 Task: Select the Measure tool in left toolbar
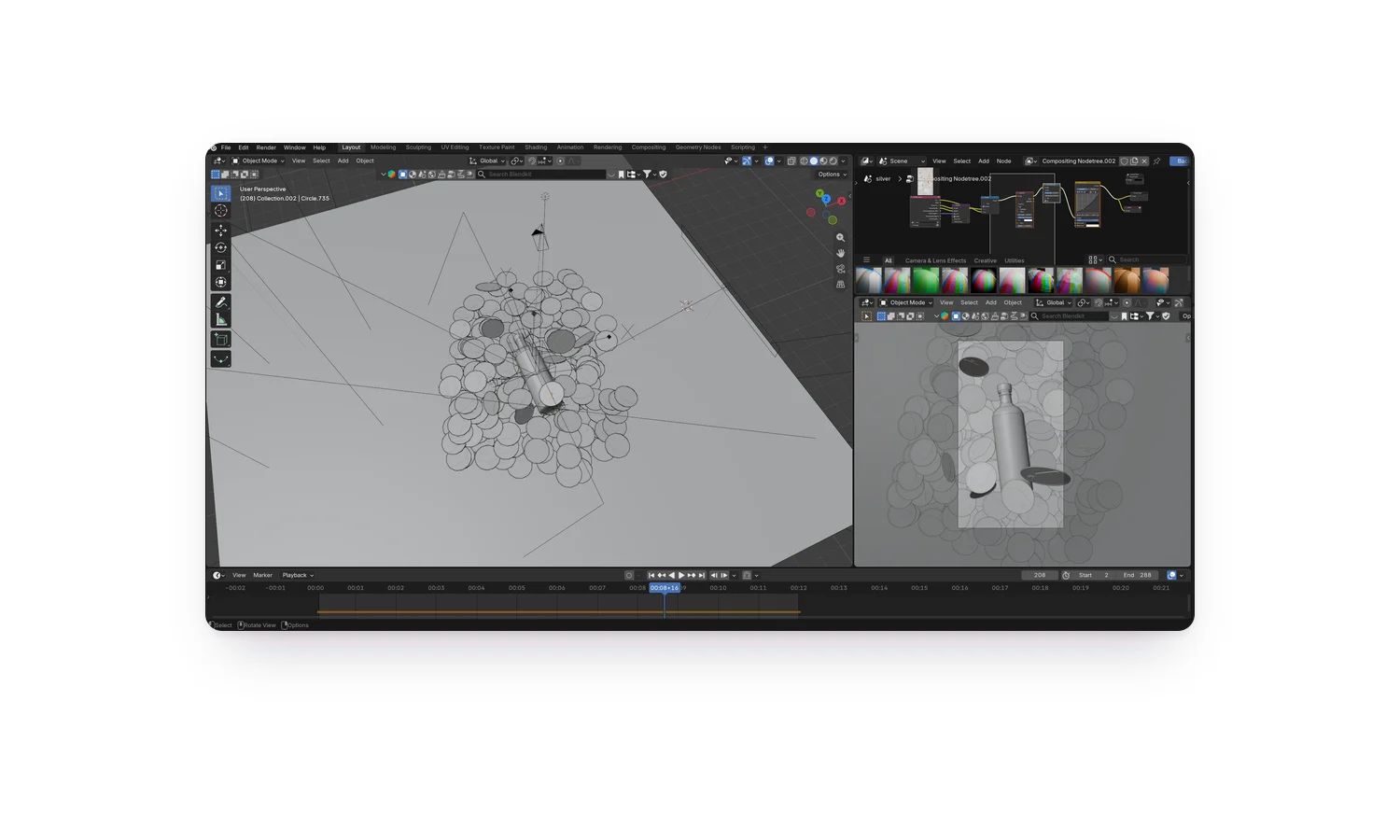(220, 320)
